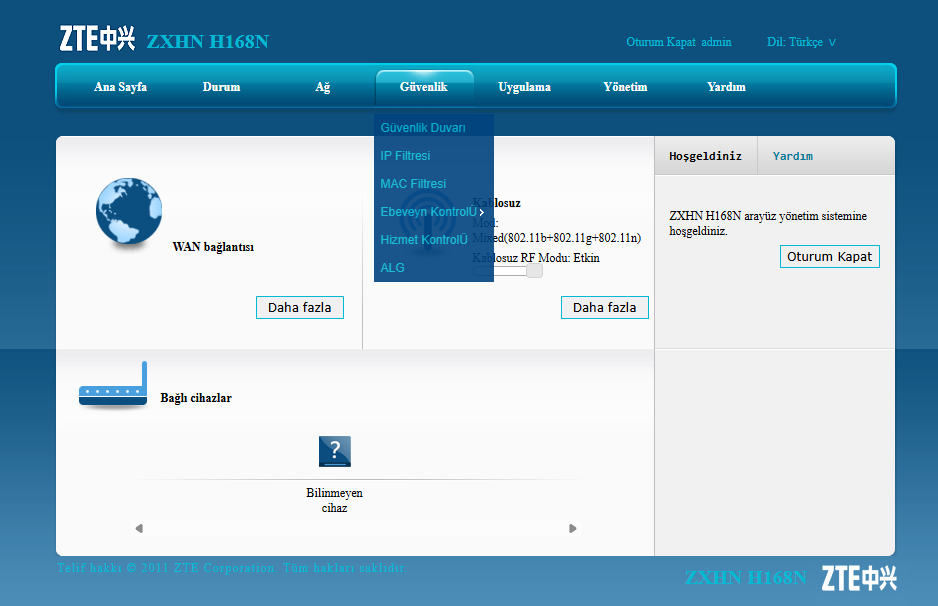
Task: Open the Yardım menu in the navigation bar
Action: point(726,87)
